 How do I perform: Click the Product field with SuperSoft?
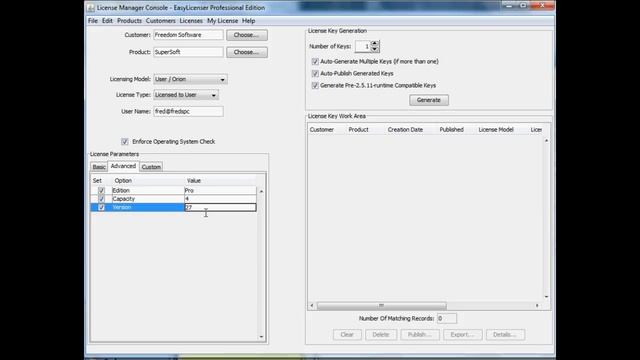188,52
